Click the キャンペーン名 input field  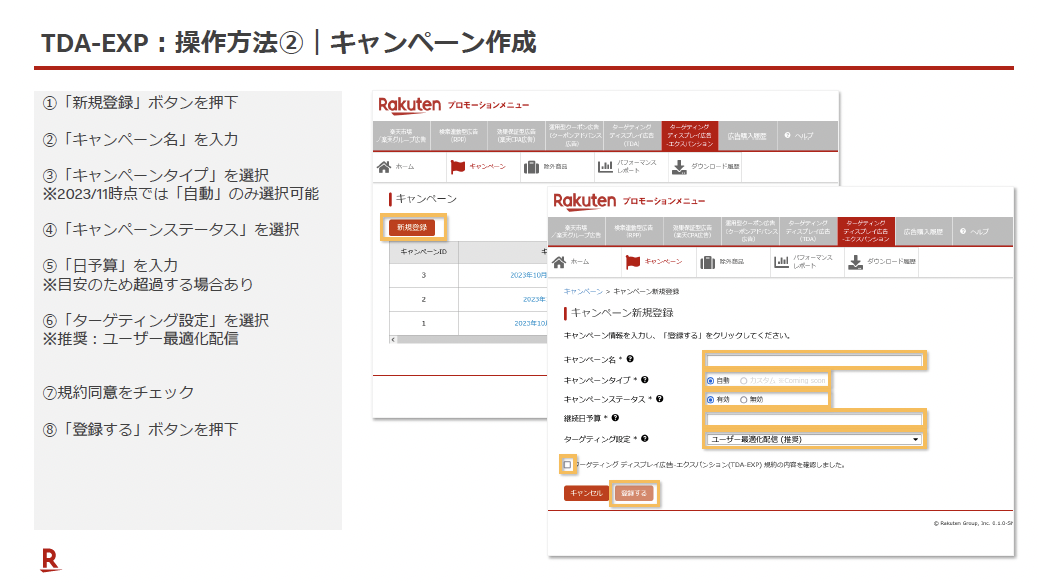pyautogui.click(x=814, y=360)
